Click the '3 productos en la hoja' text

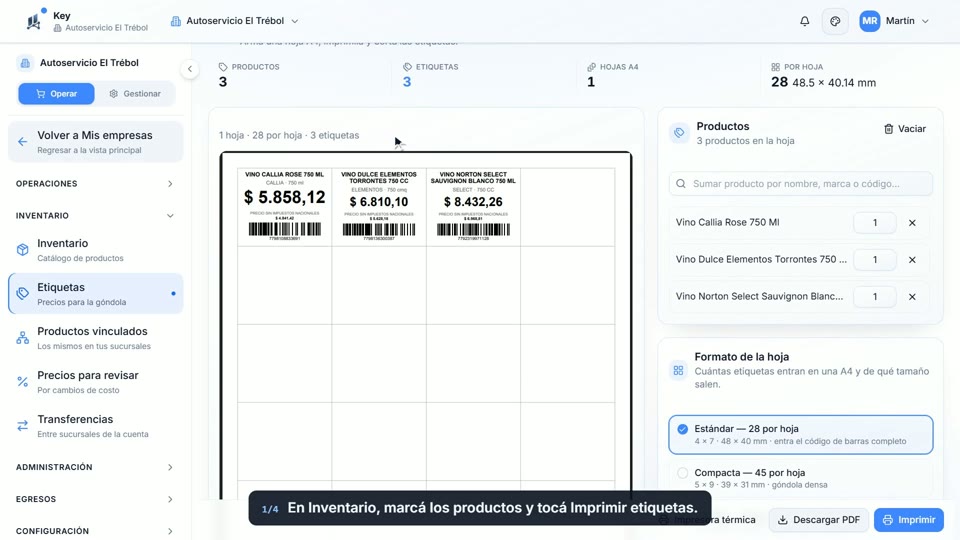(x=745, y=141)
